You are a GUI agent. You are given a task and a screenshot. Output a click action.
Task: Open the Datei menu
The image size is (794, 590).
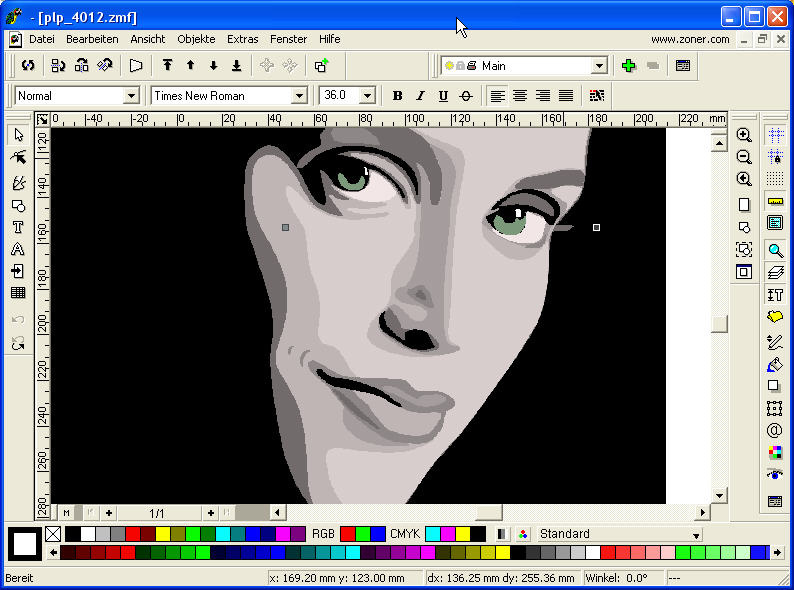point(42,39)
